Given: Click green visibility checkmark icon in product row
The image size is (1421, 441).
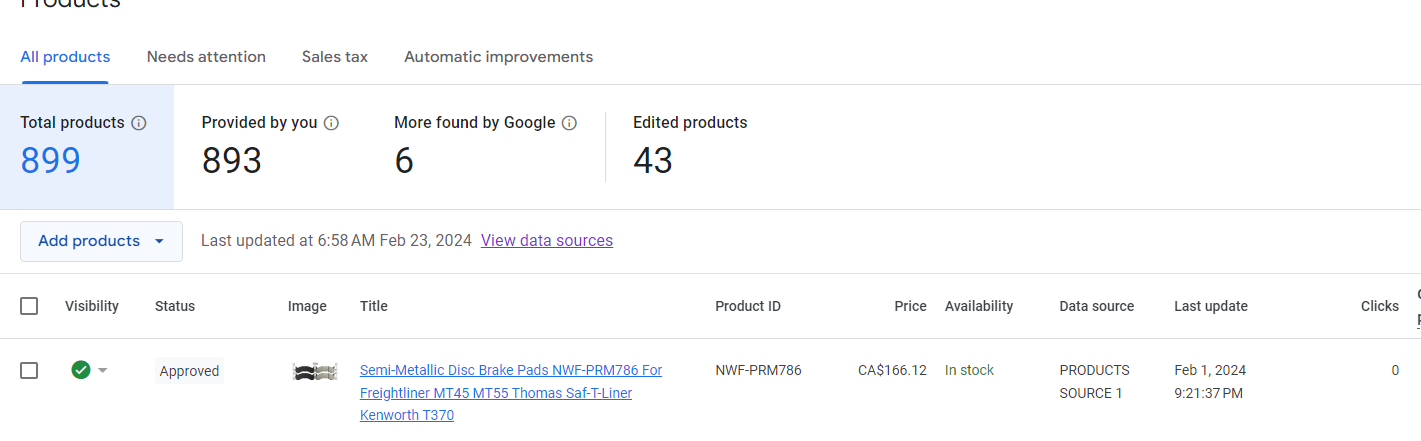Looking at the screenshot, I should coord(81,370).
